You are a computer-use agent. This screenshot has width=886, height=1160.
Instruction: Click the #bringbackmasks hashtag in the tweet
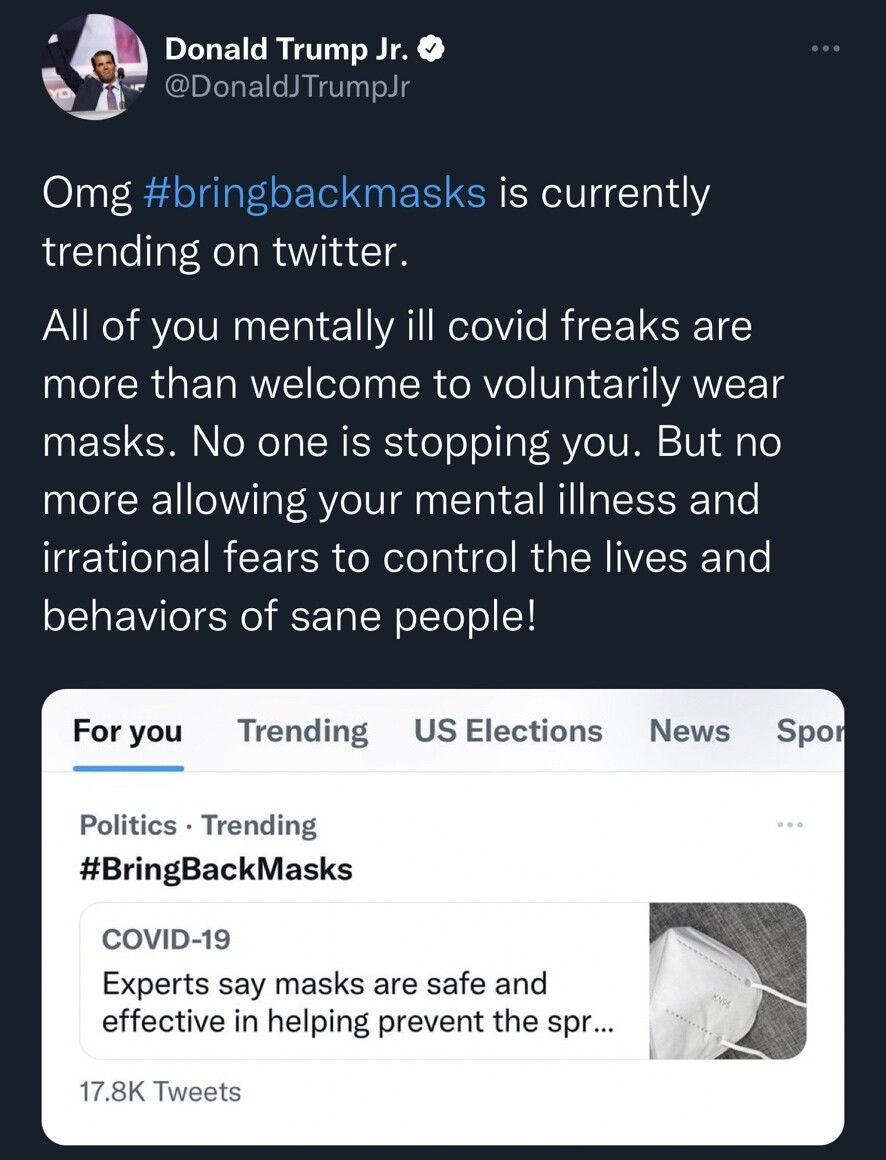314,193
